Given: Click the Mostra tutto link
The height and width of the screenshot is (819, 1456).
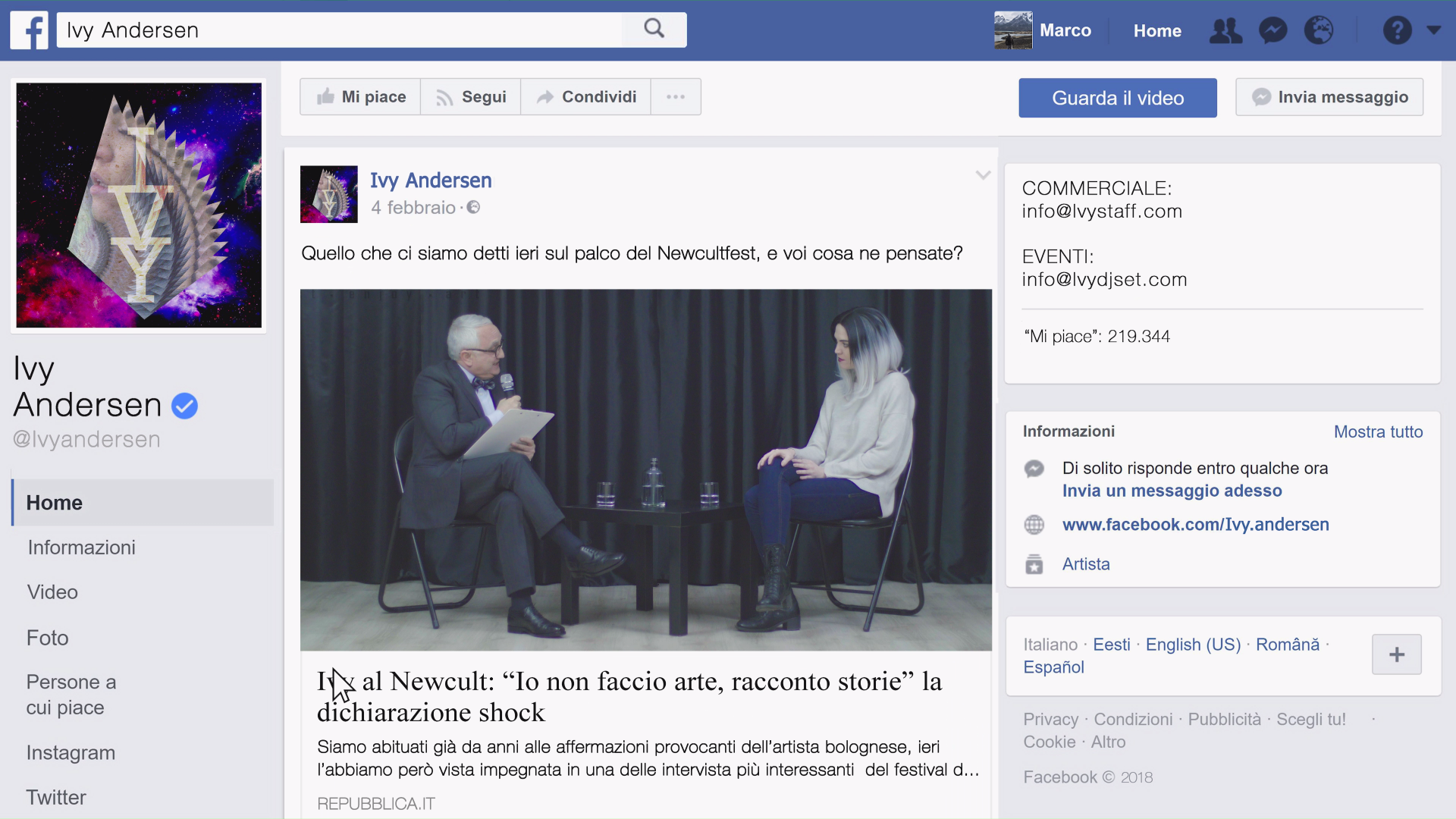Looking at the screenshot, I should click(1378, 431).
